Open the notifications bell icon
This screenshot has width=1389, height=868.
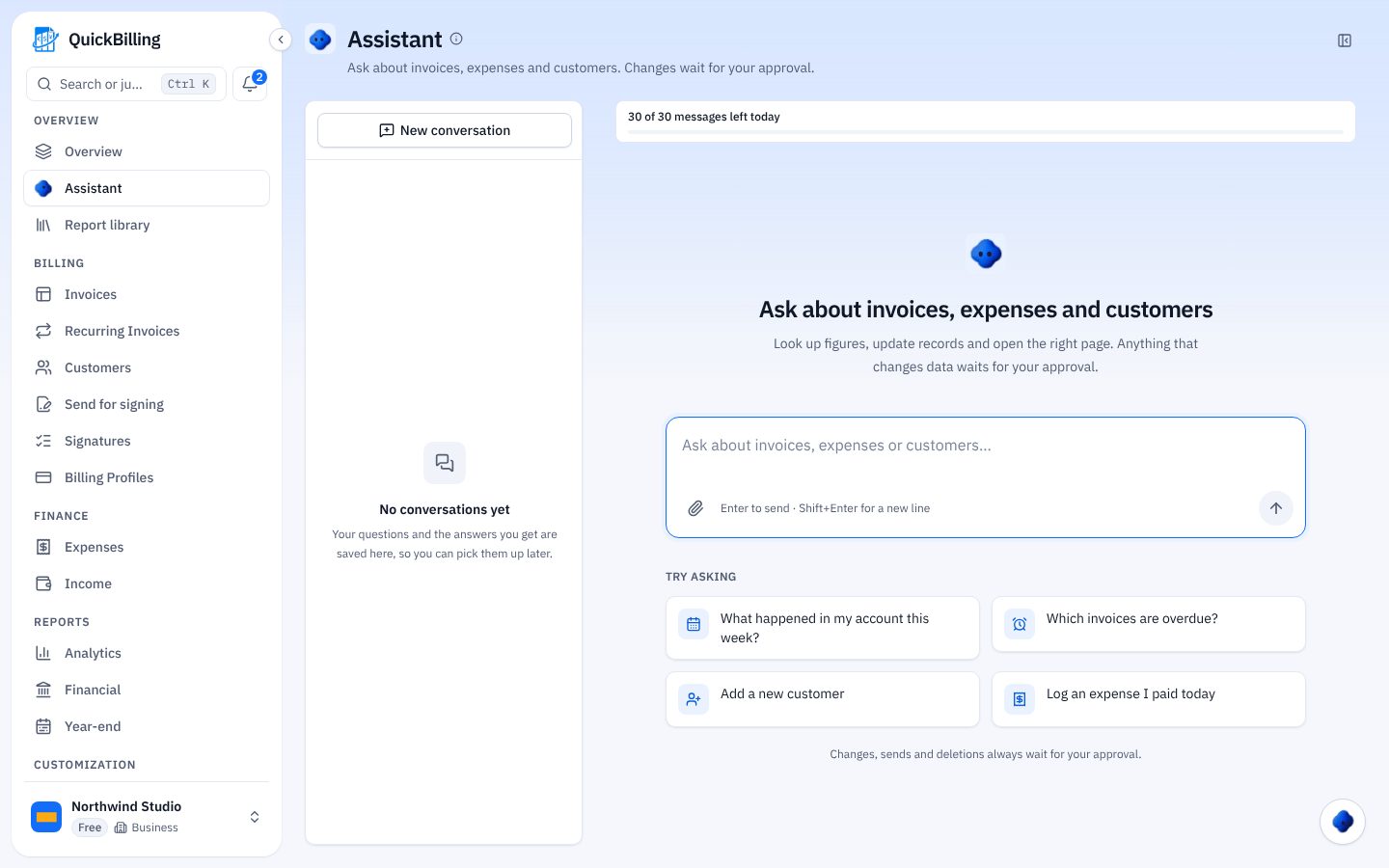point(250,84)
